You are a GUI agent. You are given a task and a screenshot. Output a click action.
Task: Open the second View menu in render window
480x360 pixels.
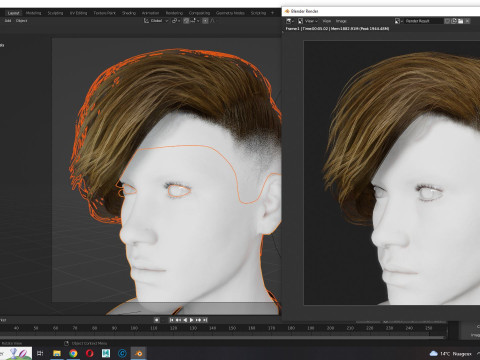[x=327, y=21]
